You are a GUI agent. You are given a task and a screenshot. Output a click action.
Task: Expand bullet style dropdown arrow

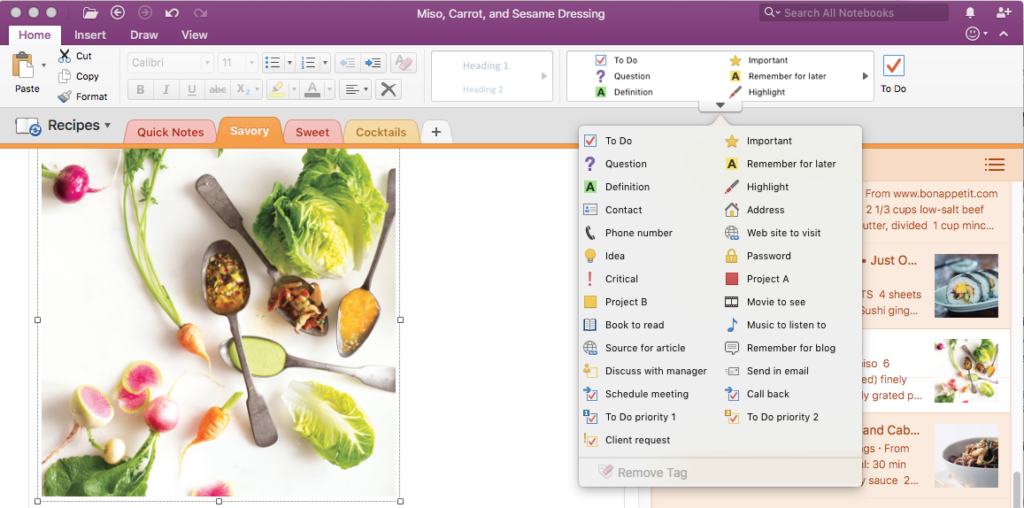[x=289, y=63]
